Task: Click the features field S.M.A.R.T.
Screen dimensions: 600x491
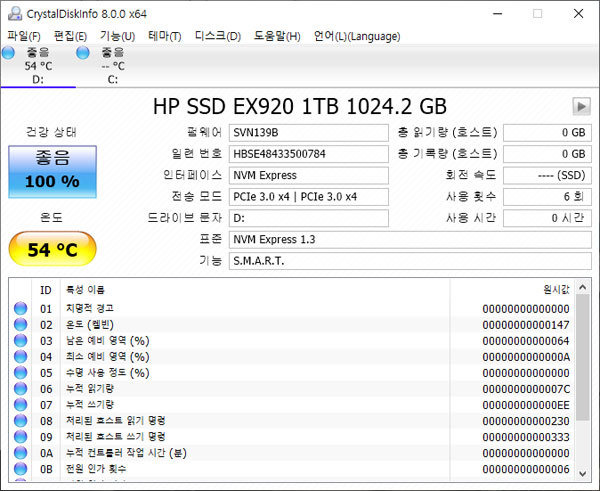Action: (410, 261)
